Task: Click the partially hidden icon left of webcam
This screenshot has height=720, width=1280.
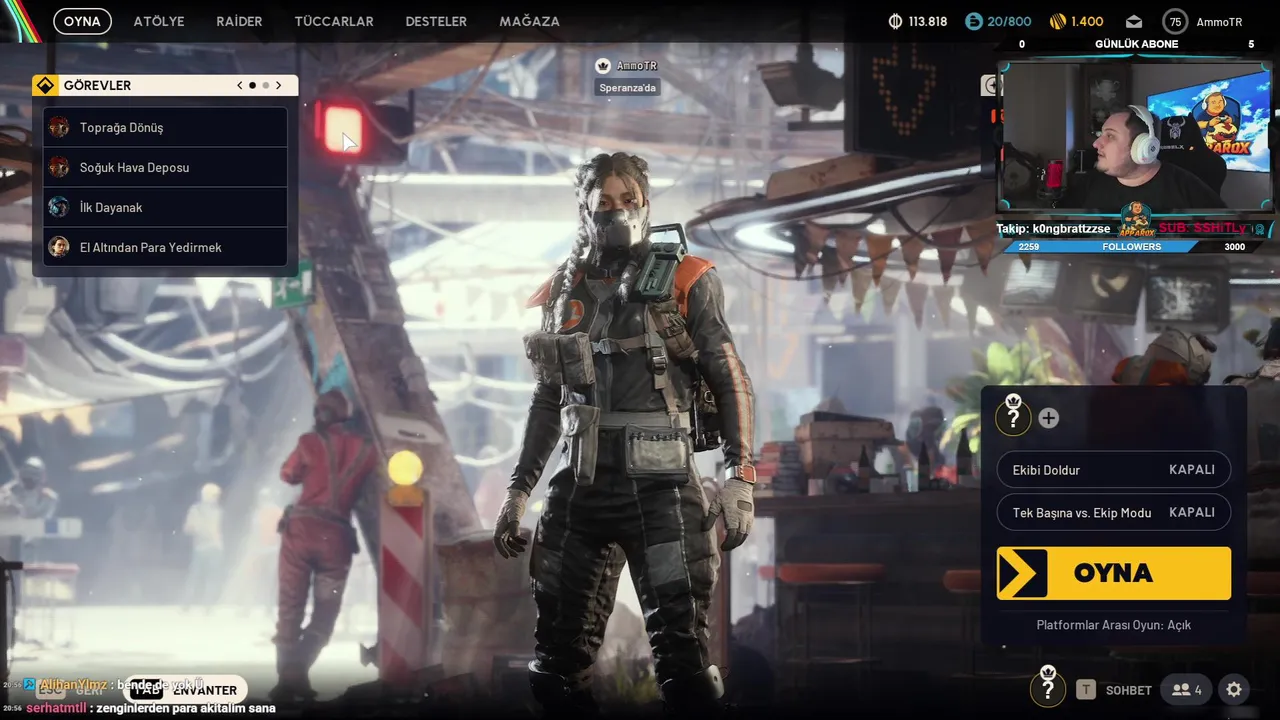Action: click(990, 86)
